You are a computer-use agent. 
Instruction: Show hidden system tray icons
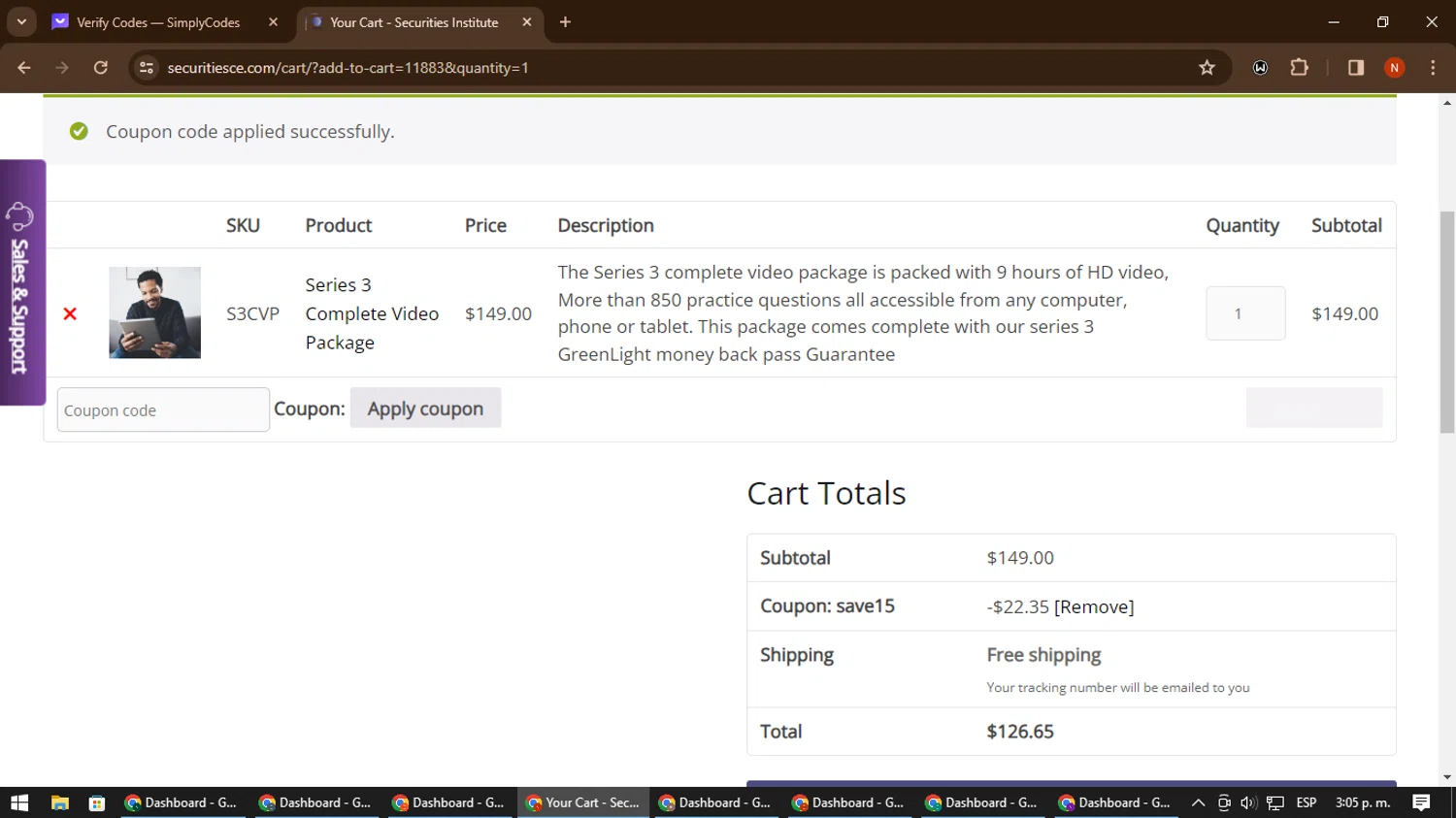click(x=1199, y=802)
